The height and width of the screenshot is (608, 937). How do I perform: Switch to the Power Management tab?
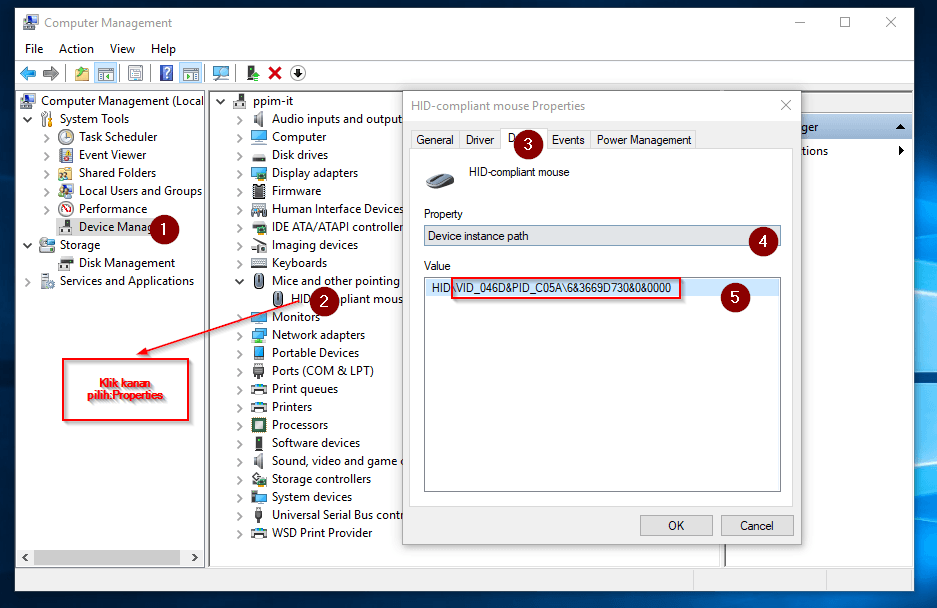click(x=642, y=140)
